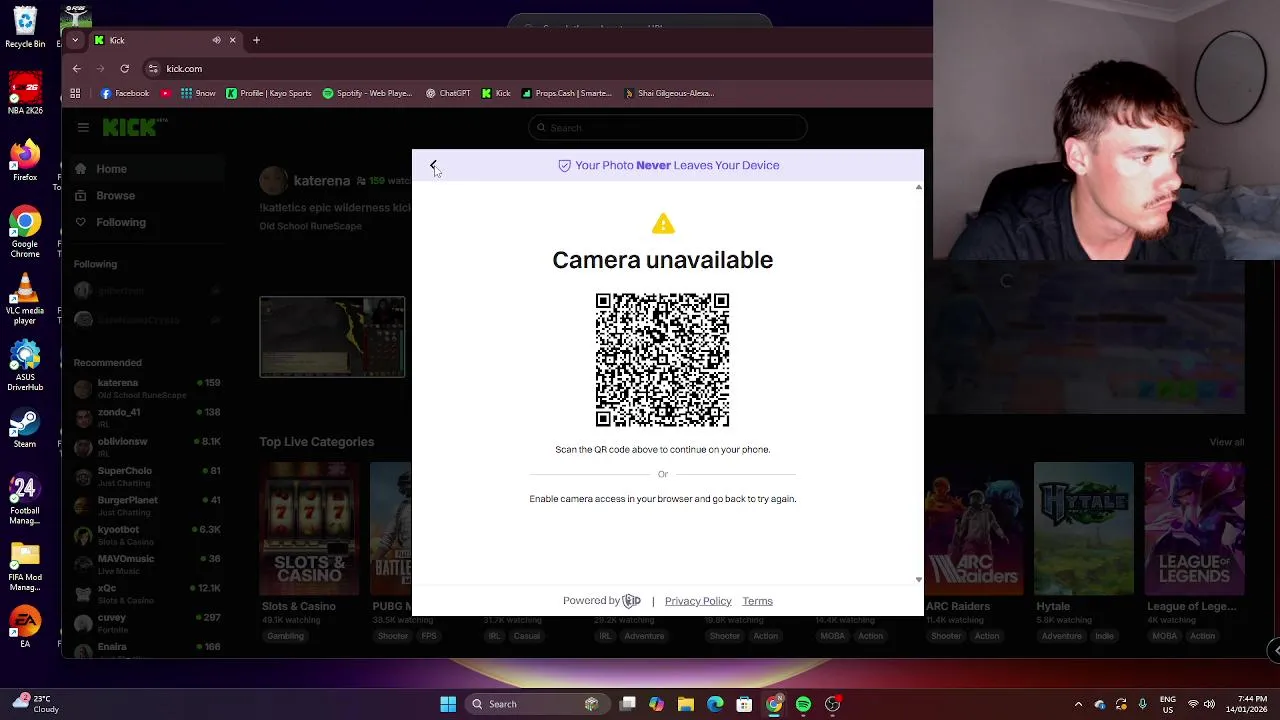Click the Chrome back arrow
1280x720 pixels.
click(76, 69)
